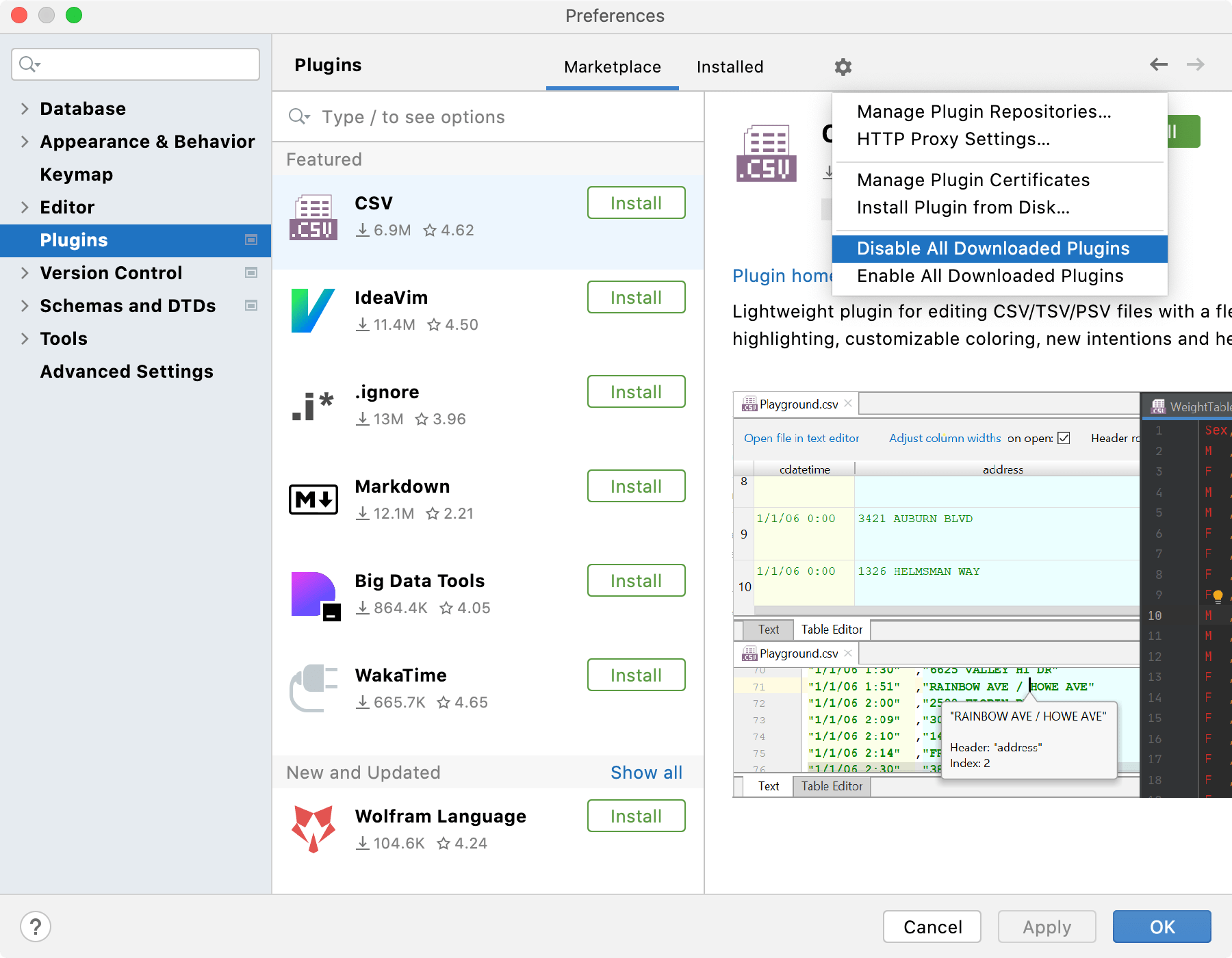Expand the Tools settings section
Screen dimensions: 1232x958
tap(25, 338)
